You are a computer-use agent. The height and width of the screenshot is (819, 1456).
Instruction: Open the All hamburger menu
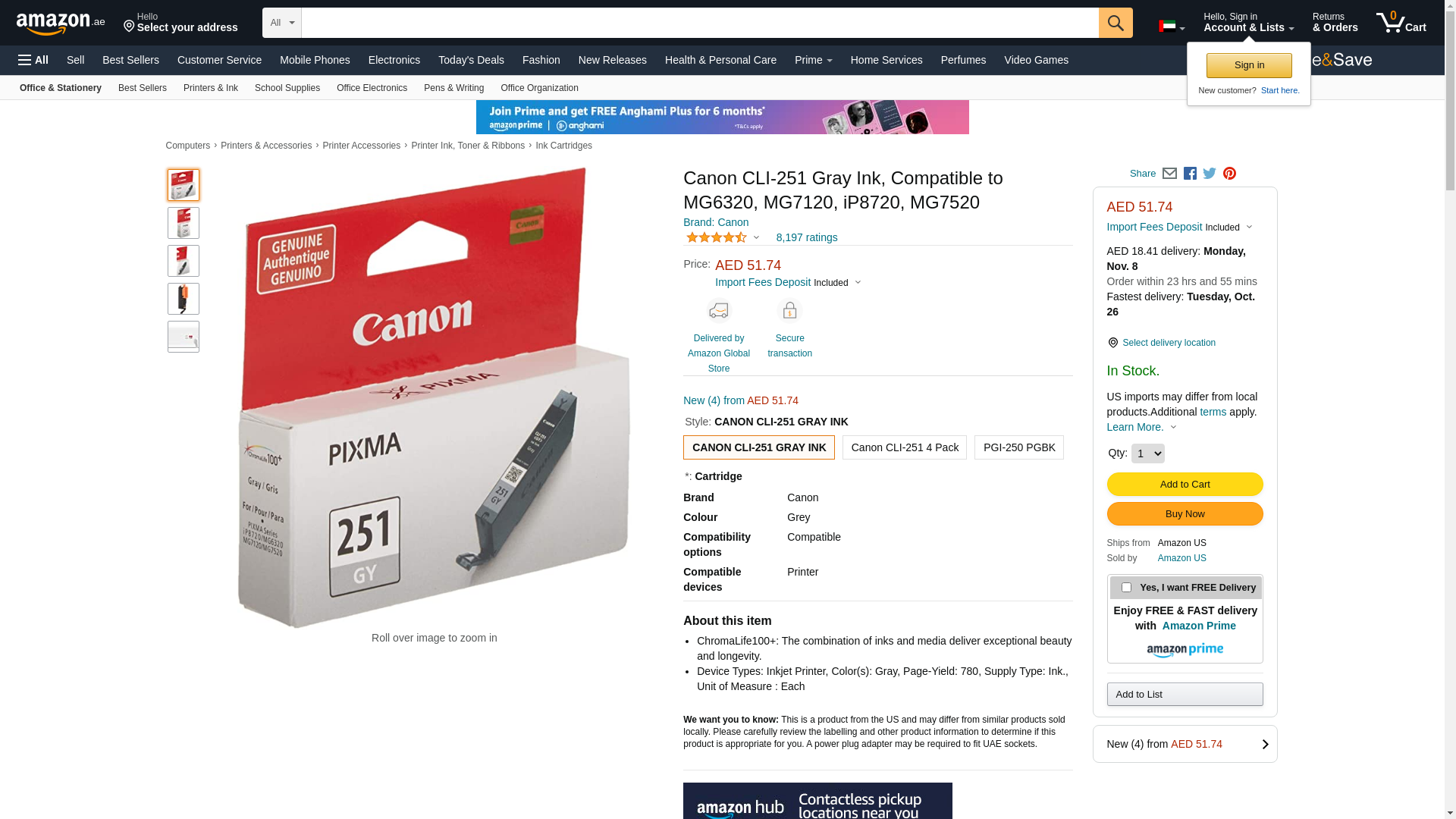33,60
